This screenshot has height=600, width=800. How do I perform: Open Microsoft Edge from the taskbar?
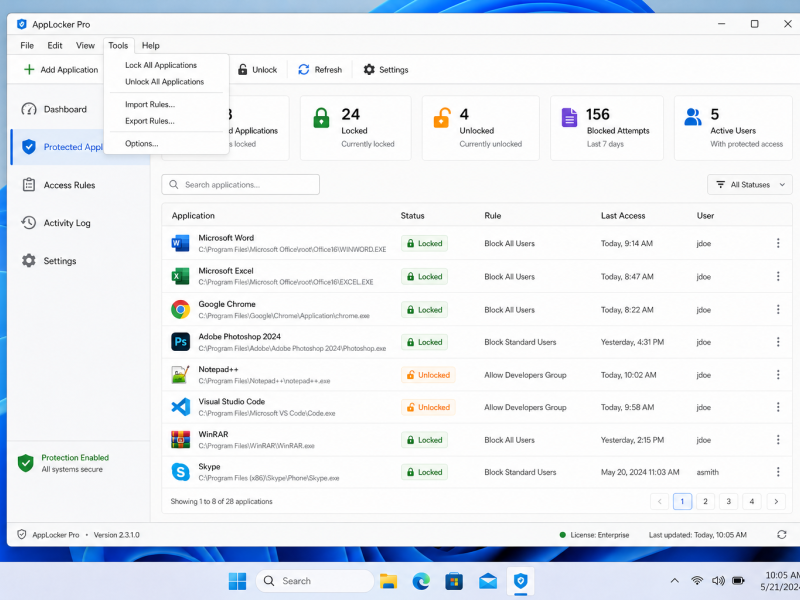[421, 581]
